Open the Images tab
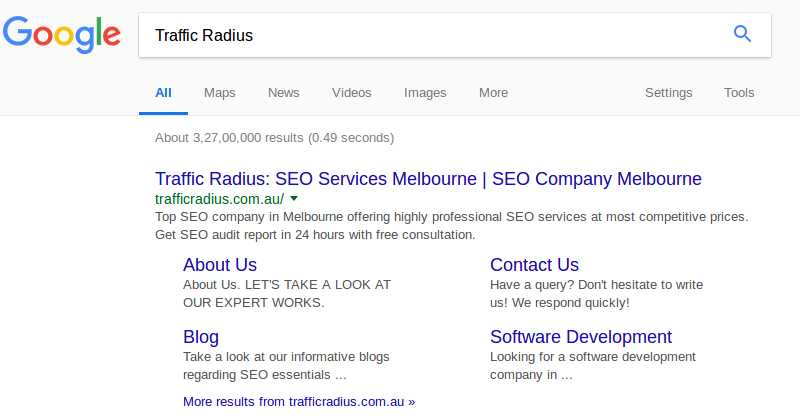Viewport: 800px width, 416px height. point(425,93)
